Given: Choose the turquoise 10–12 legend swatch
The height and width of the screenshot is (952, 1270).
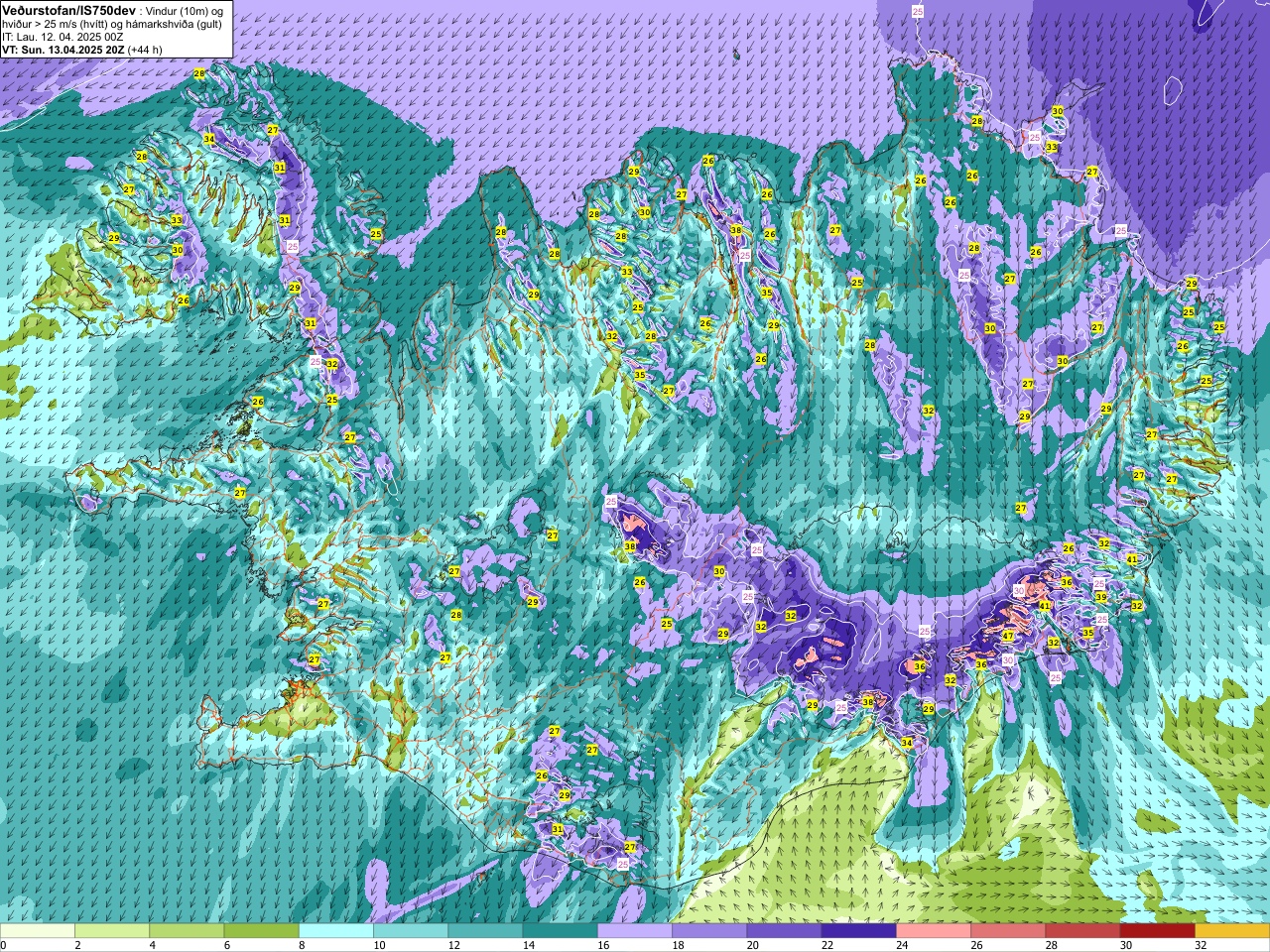Looking at the screenshot, I should [411, 931].
